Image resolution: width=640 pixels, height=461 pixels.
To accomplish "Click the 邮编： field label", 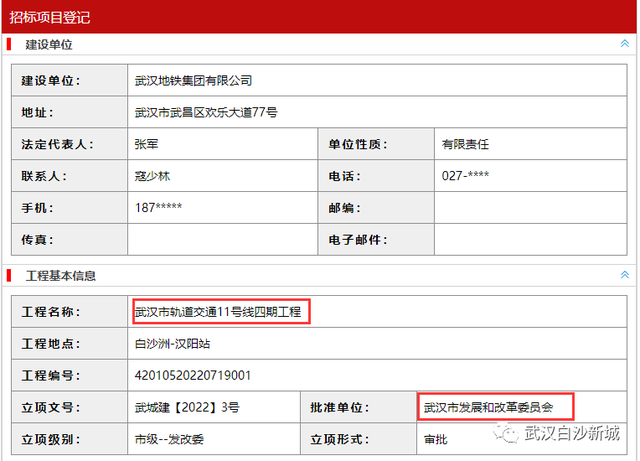I will point(344,207).
